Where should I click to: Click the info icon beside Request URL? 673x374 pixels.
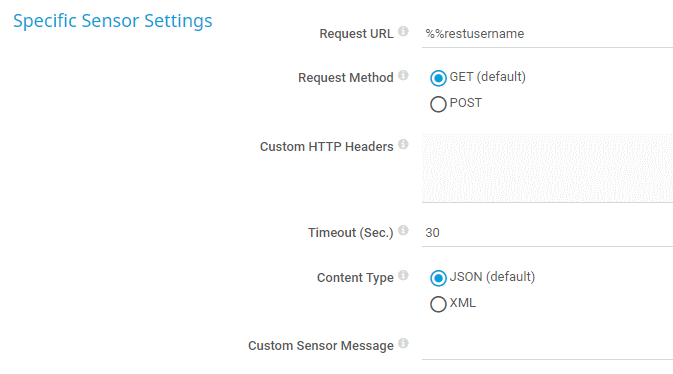pos(403,31)
